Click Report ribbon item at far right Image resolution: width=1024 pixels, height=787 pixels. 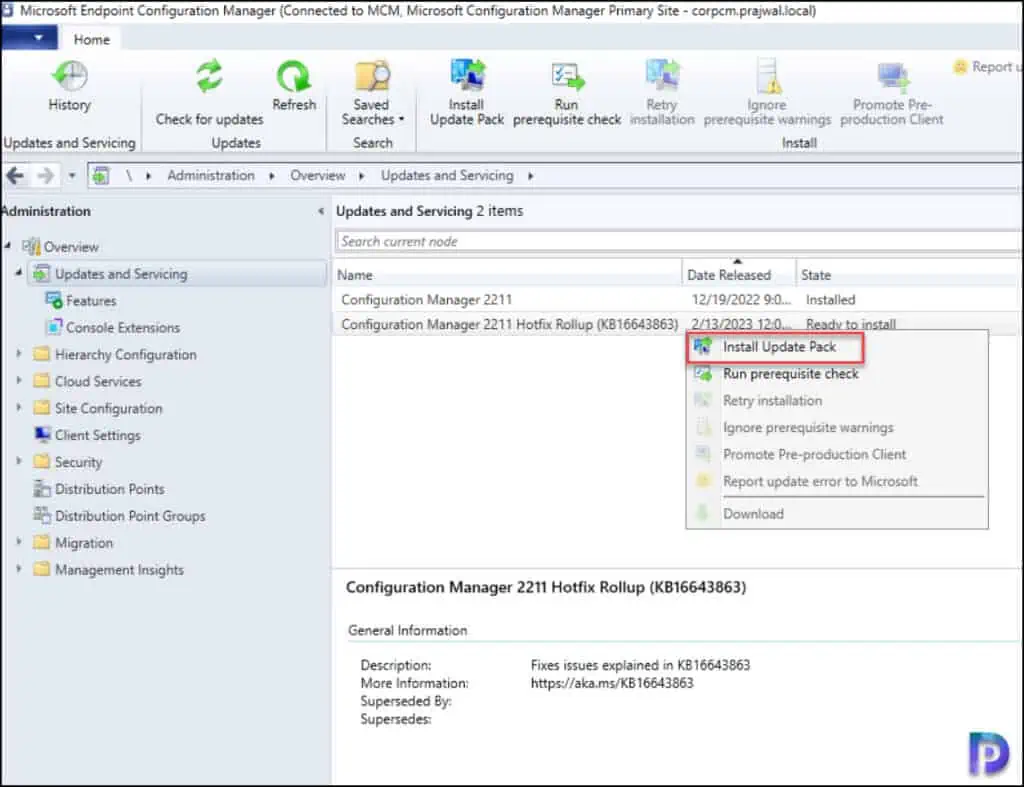point(986,67)
